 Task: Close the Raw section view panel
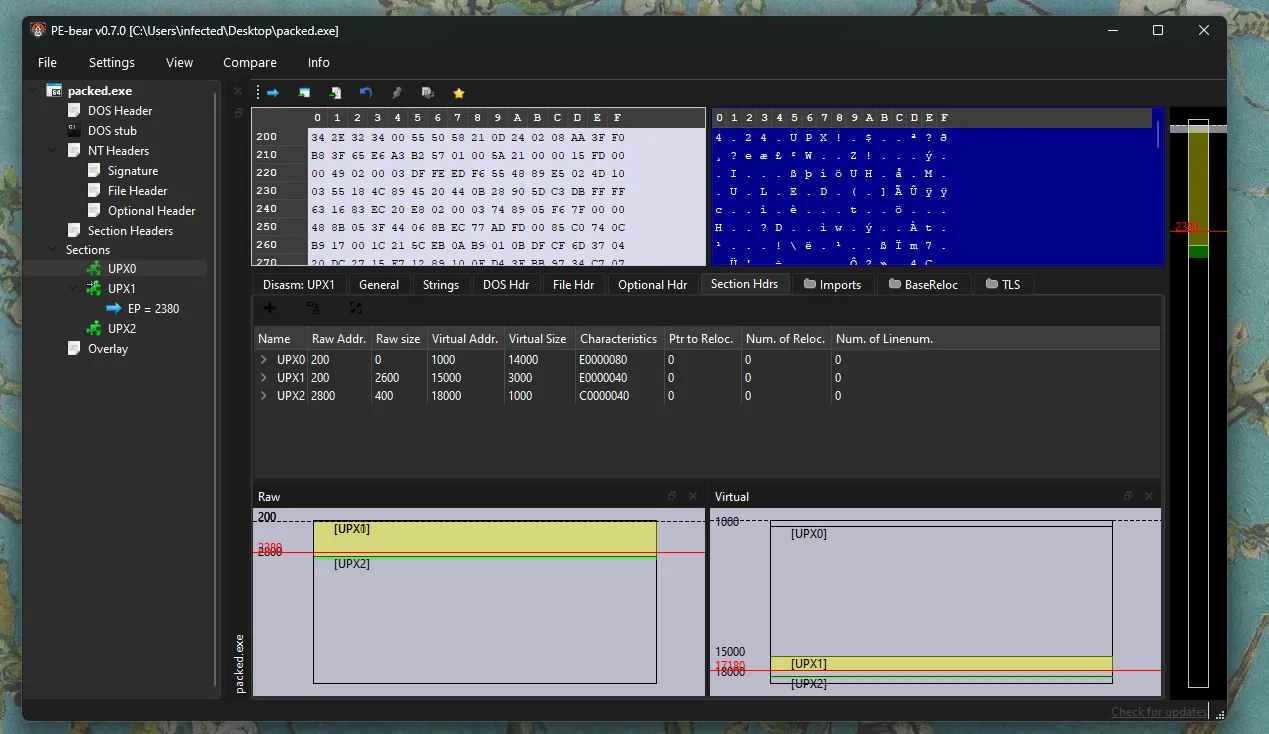click(692, 496)
